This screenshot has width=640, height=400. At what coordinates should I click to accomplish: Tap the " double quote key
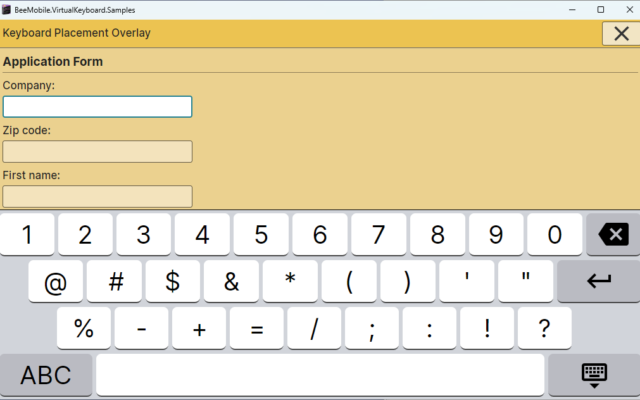(525, 281)
